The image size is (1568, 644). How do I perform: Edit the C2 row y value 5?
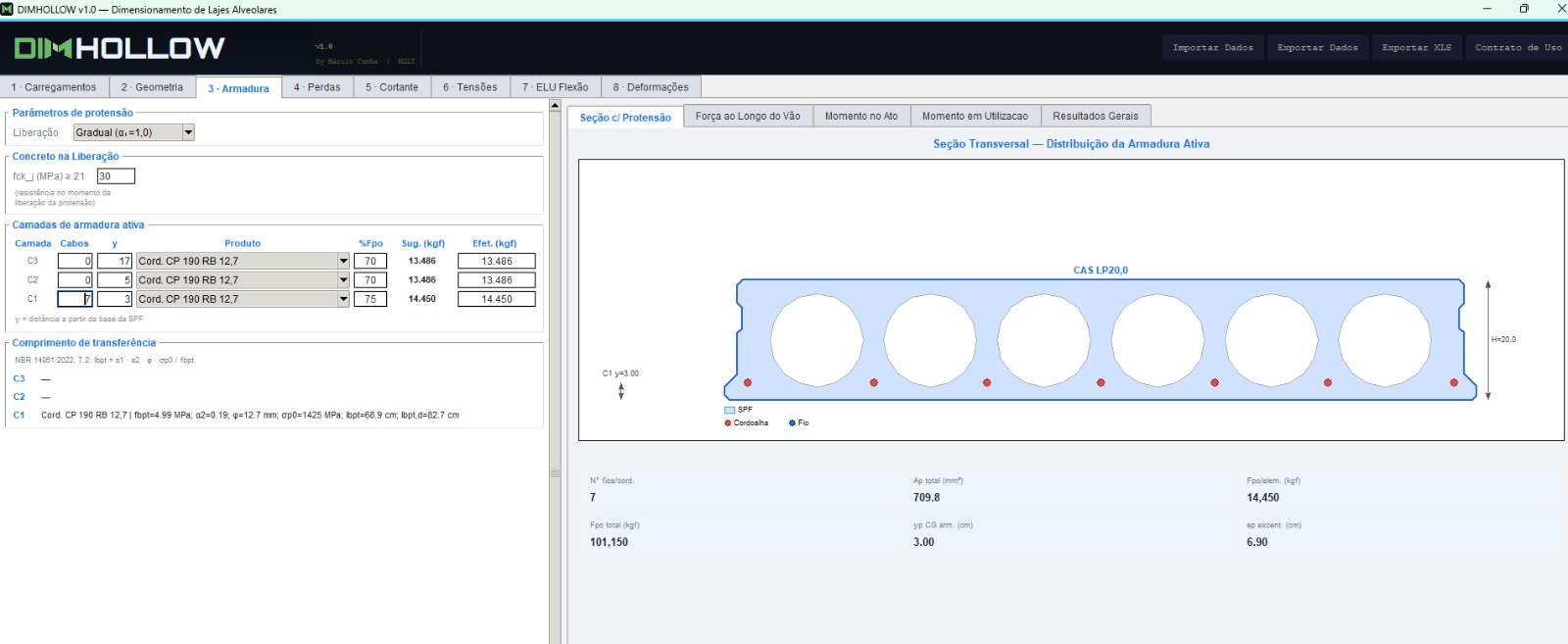coord(115,279)
